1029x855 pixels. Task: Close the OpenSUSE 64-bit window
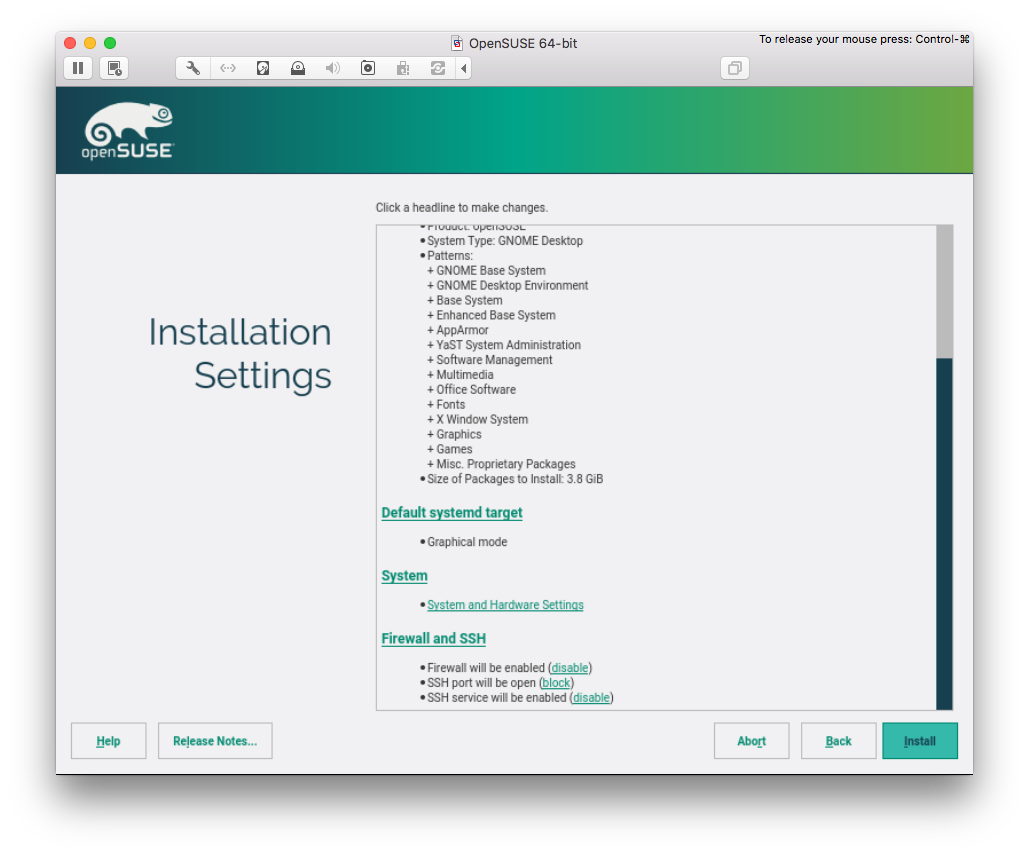(x=70, y=43)
